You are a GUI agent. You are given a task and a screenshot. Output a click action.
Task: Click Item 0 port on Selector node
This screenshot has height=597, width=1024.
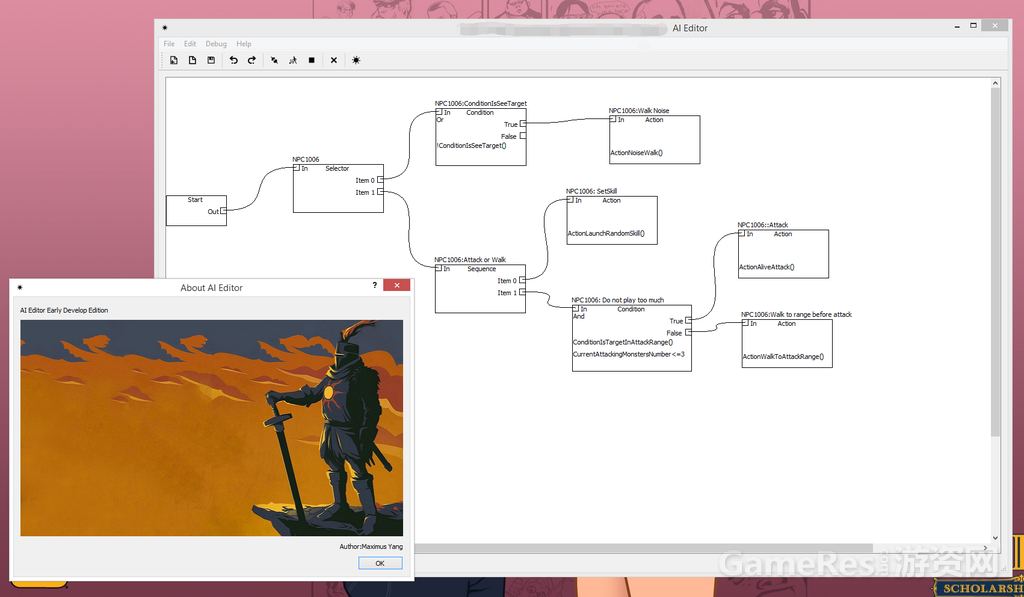click(380, 180)
